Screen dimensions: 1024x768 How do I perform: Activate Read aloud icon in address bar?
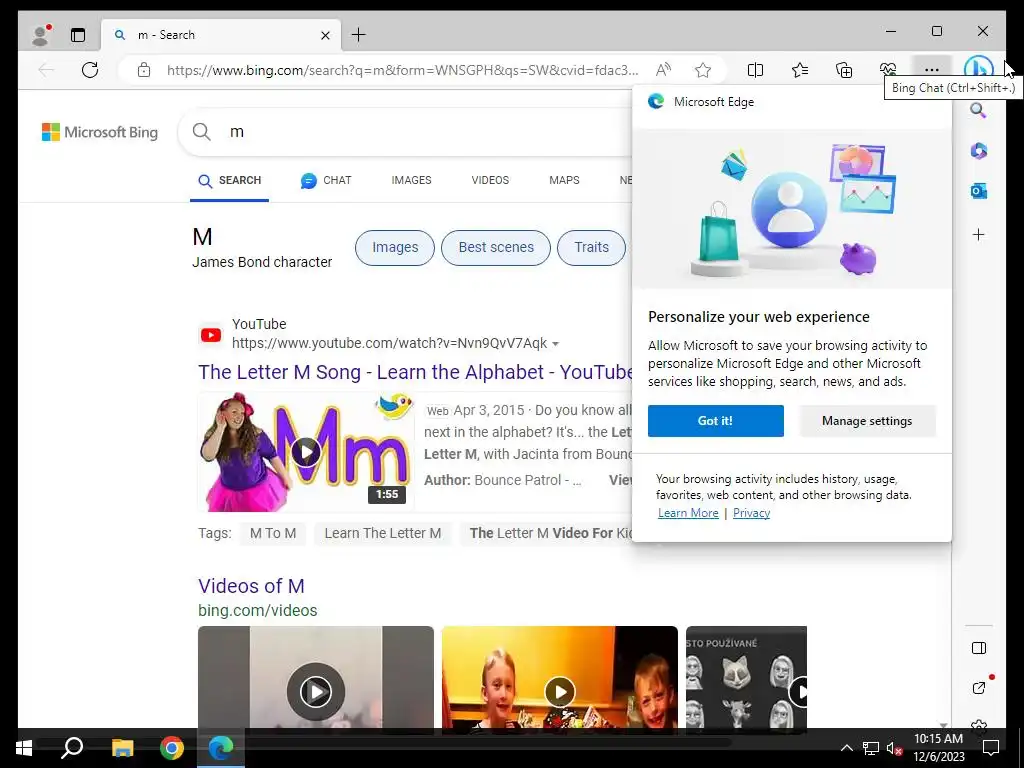click(x=663, y=70)
